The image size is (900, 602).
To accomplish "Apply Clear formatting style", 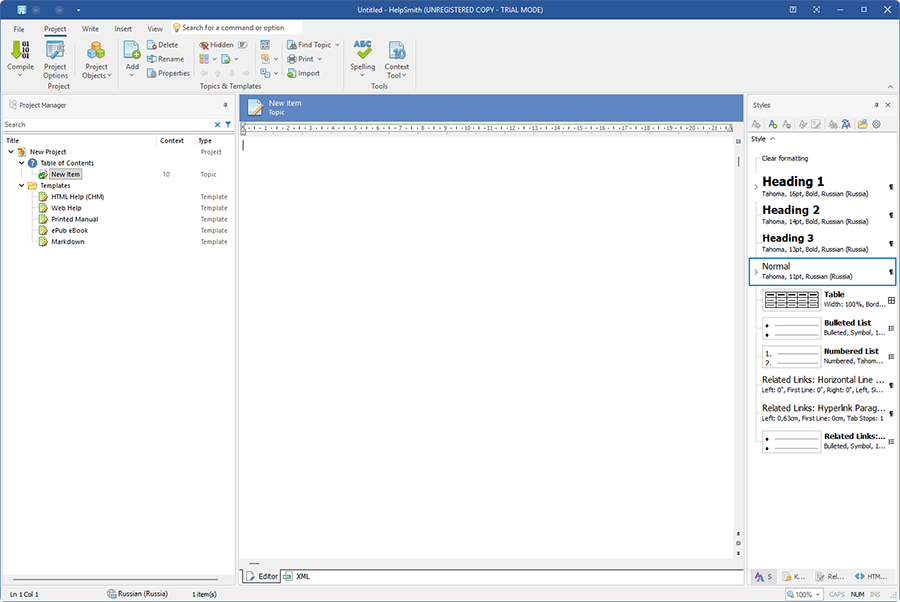I will pos(785,158).
